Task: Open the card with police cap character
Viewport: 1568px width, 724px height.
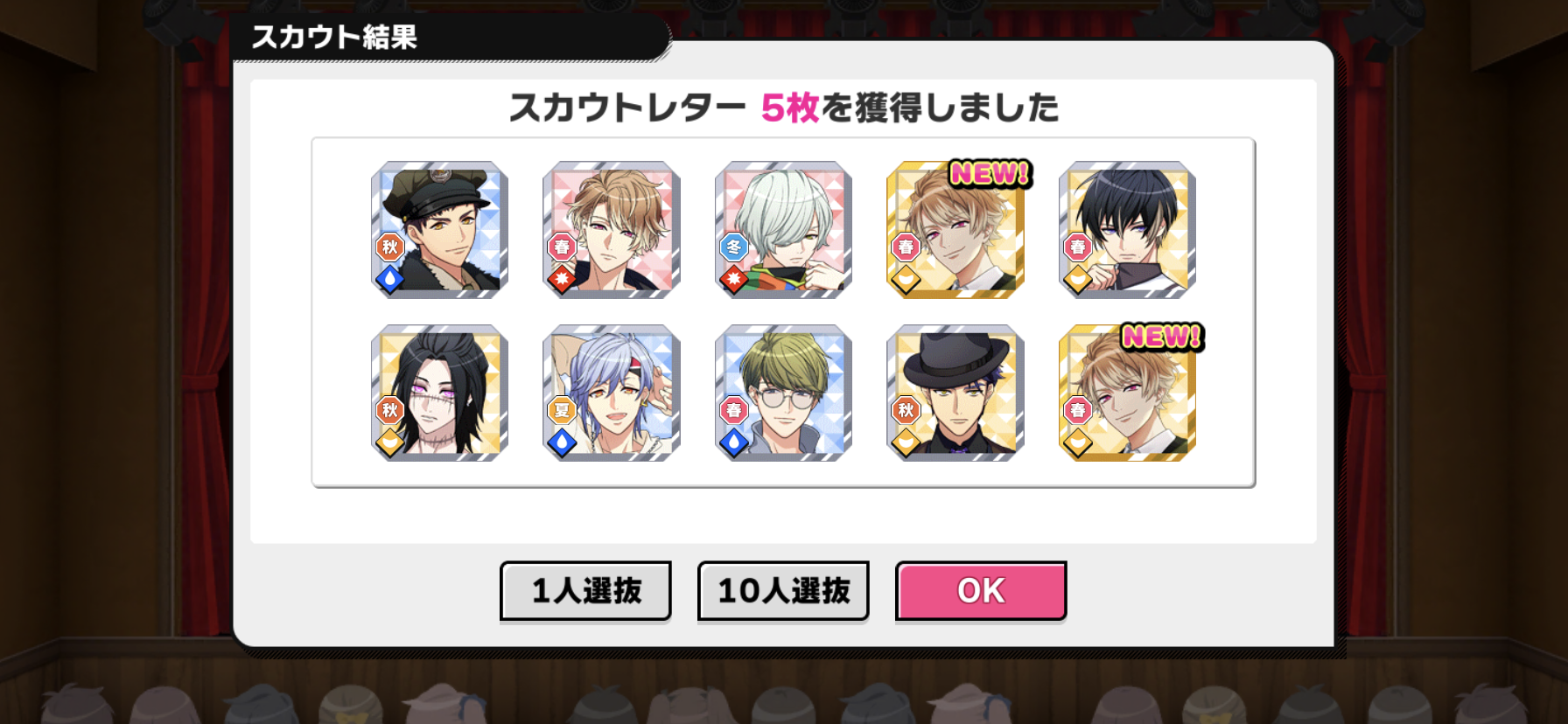Action: (439, 230)
